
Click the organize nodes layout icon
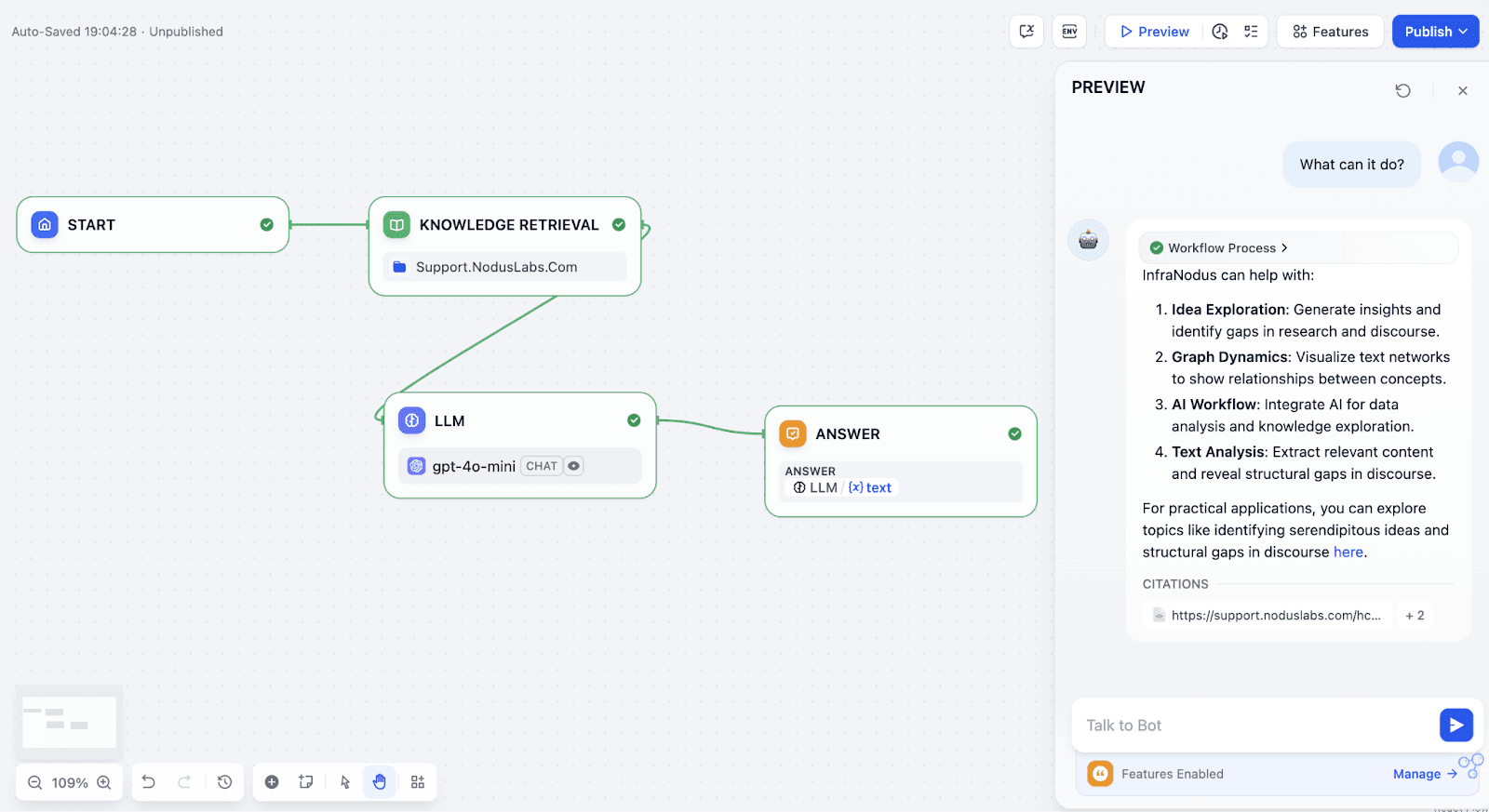point(418,782)
